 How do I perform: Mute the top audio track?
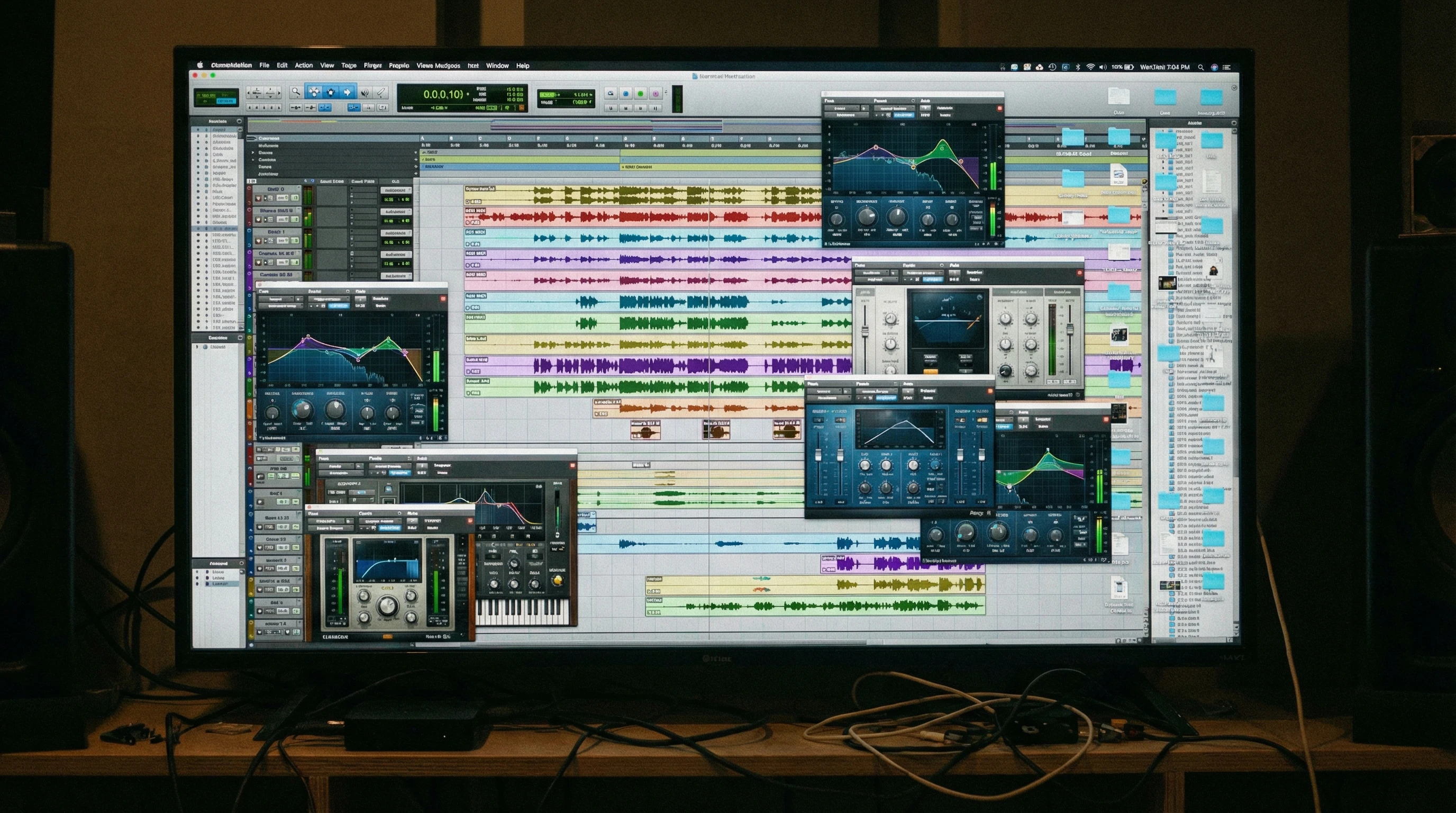coord(270,199)
